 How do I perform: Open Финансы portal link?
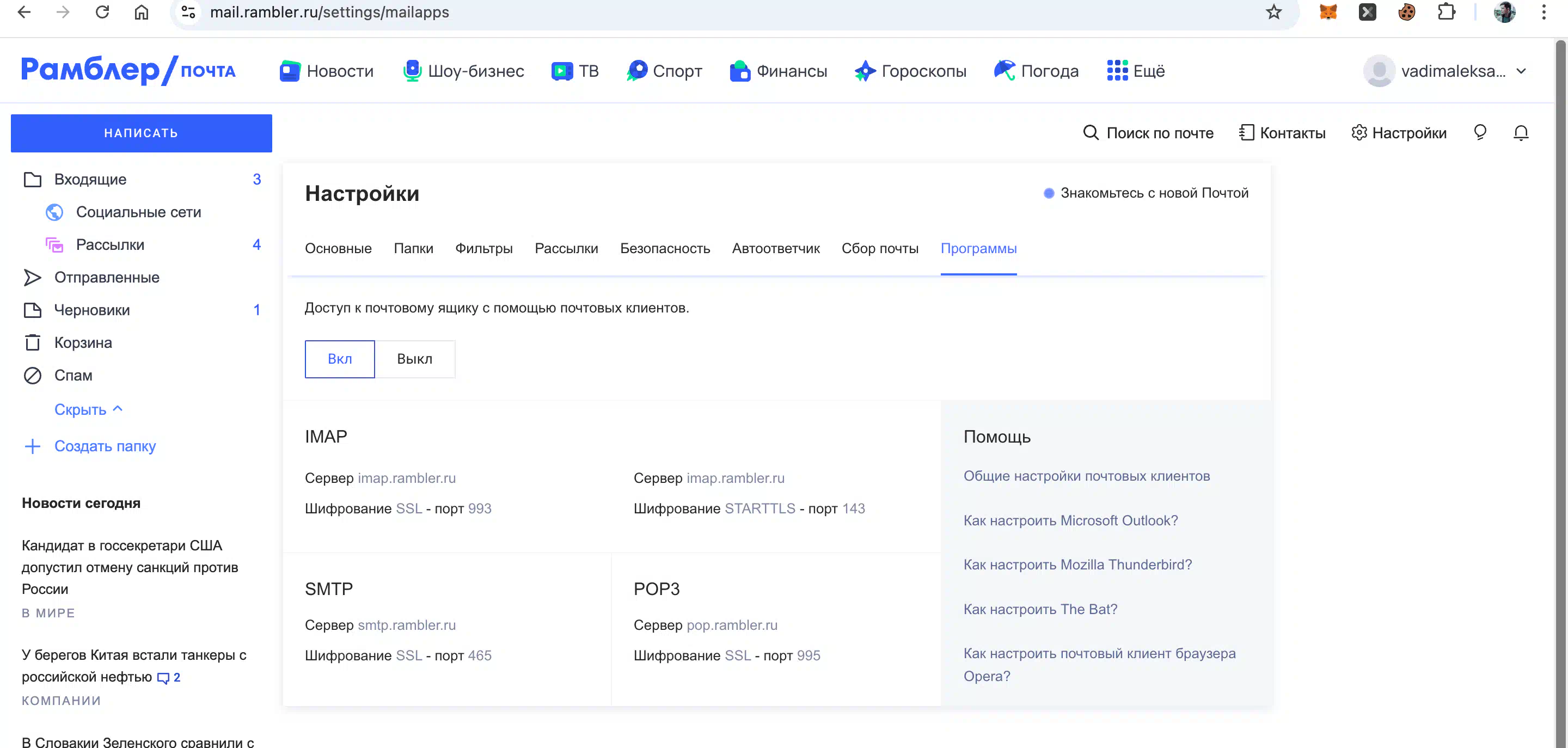779,71
